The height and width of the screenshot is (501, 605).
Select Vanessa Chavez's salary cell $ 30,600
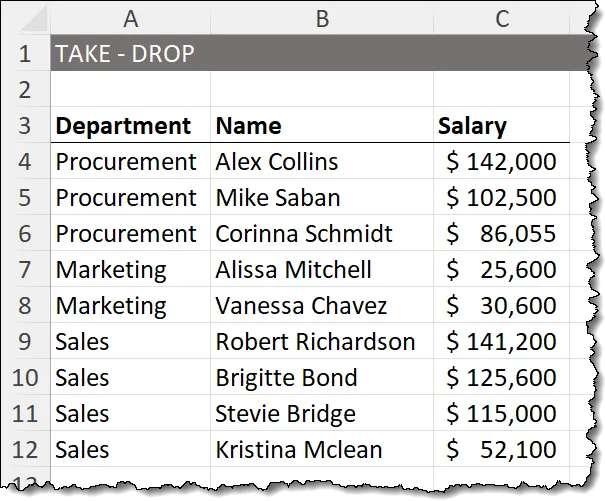pyautogui.click(x=501, y=306)
